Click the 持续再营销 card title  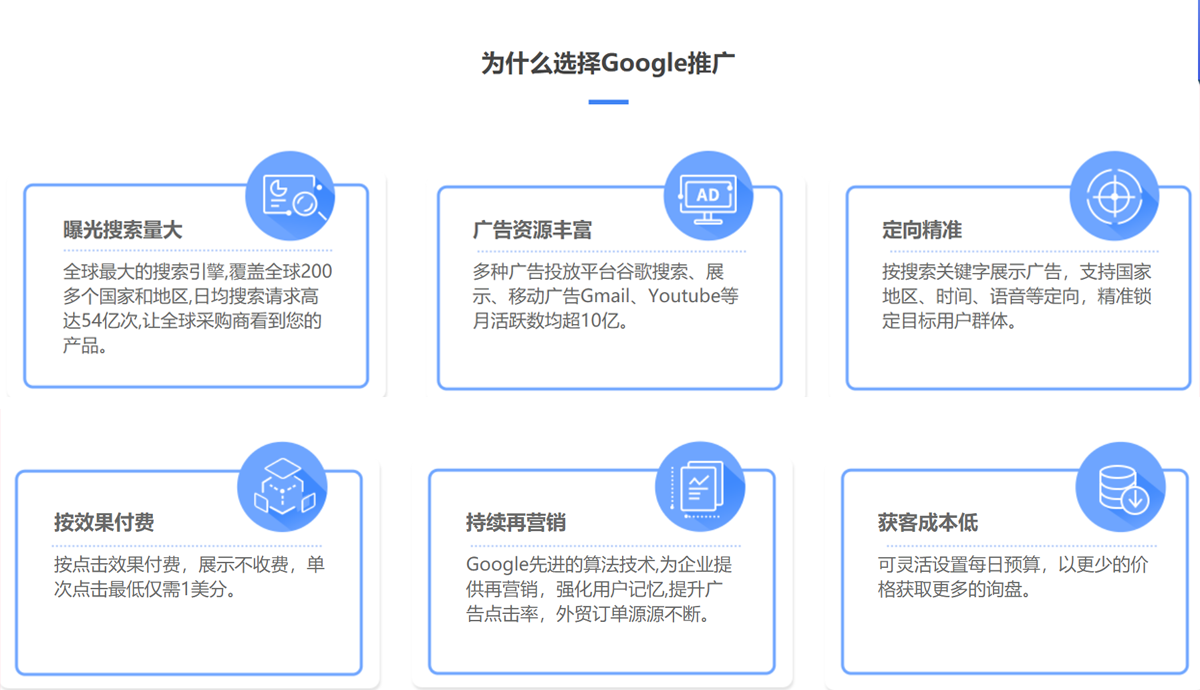(x=516, y=522)
